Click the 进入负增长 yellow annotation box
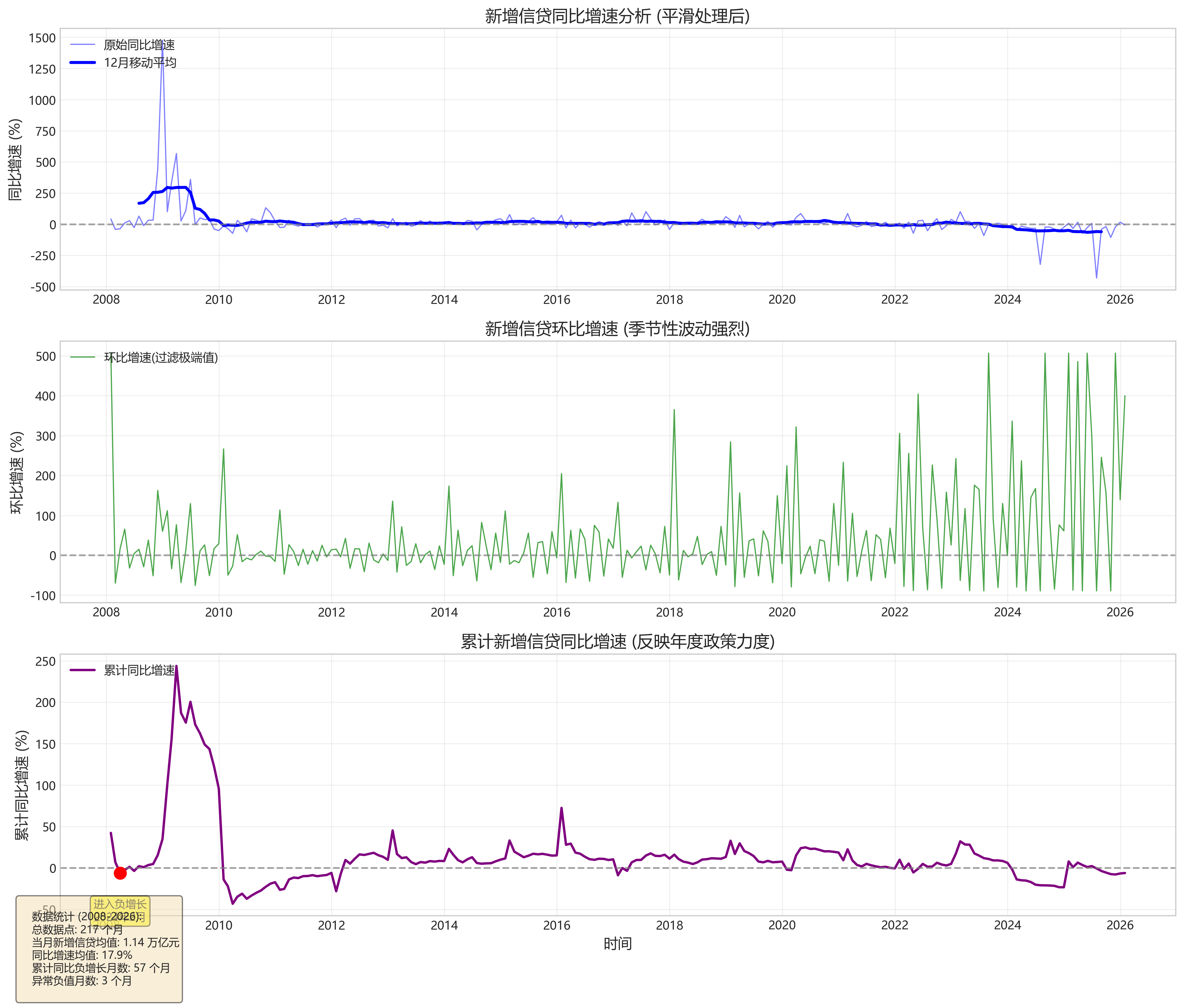The width and height of the screenshot is (1184, 1008). coord(120,904)
